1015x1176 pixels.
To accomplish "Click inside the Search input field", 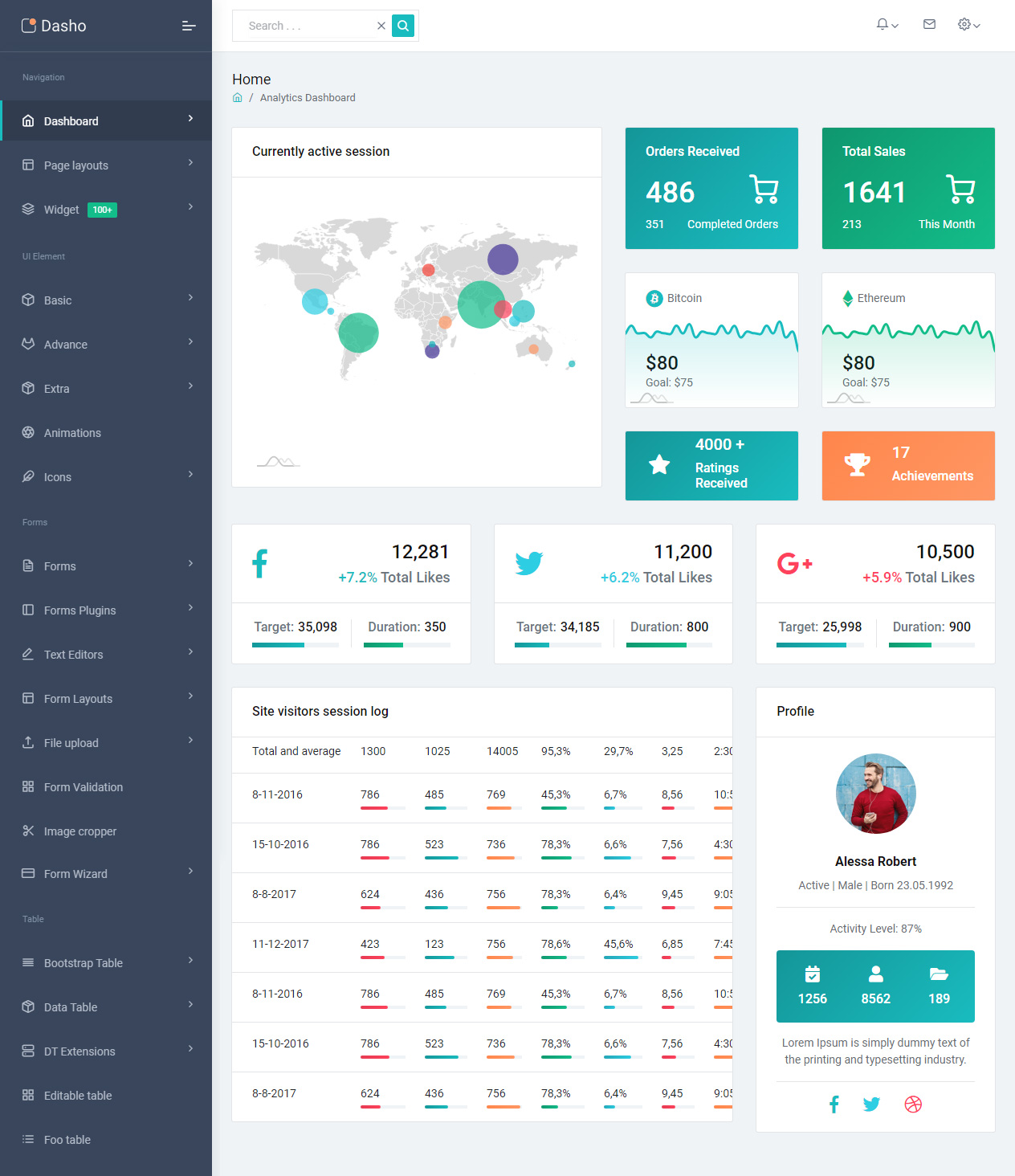I will click(309, 26).
